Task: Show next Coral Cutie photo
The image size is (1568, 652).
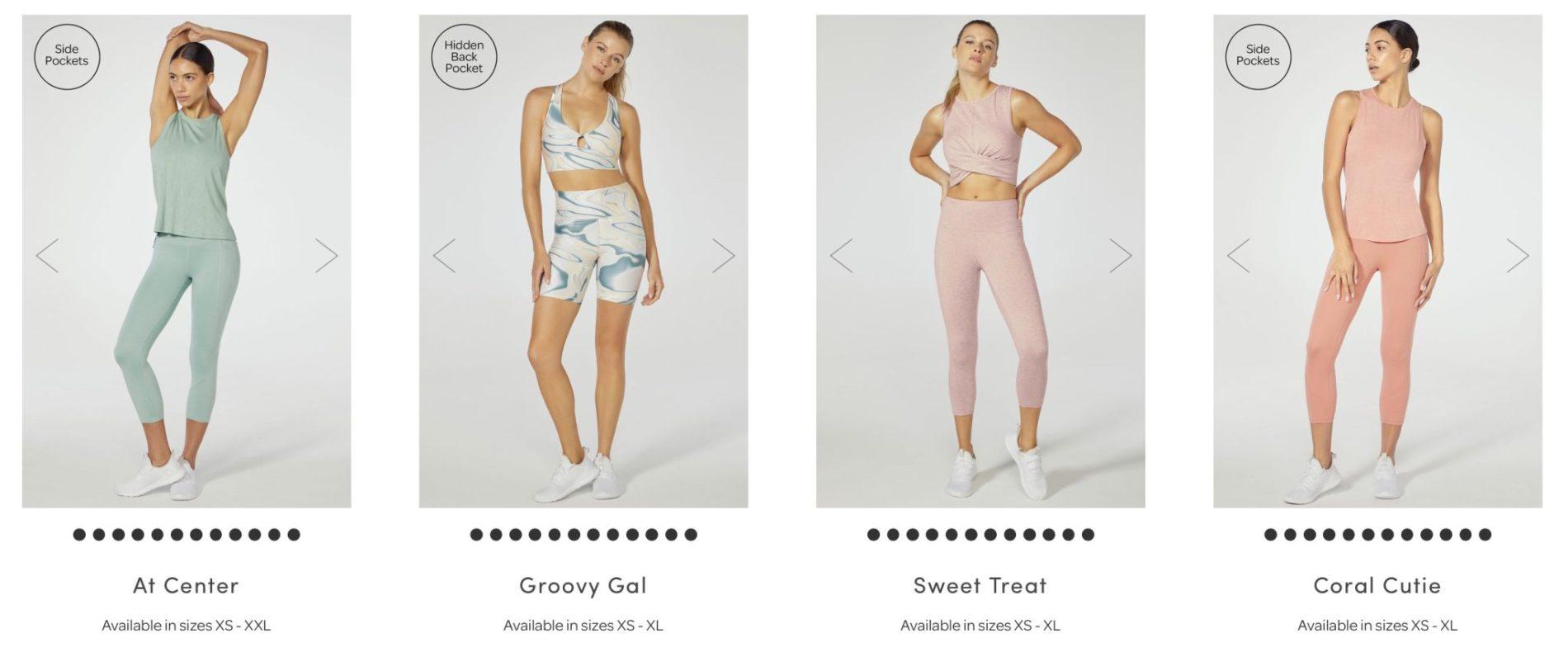Action: point(1518,256)
